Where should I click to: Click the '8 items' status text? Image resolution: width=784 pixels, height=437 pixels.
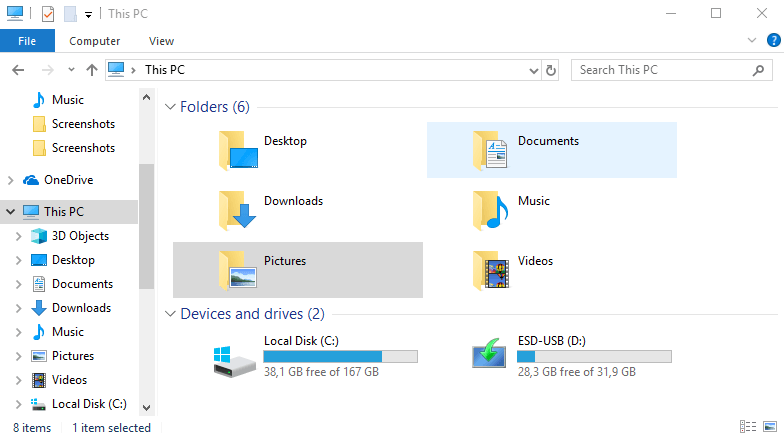pos(32,428)
